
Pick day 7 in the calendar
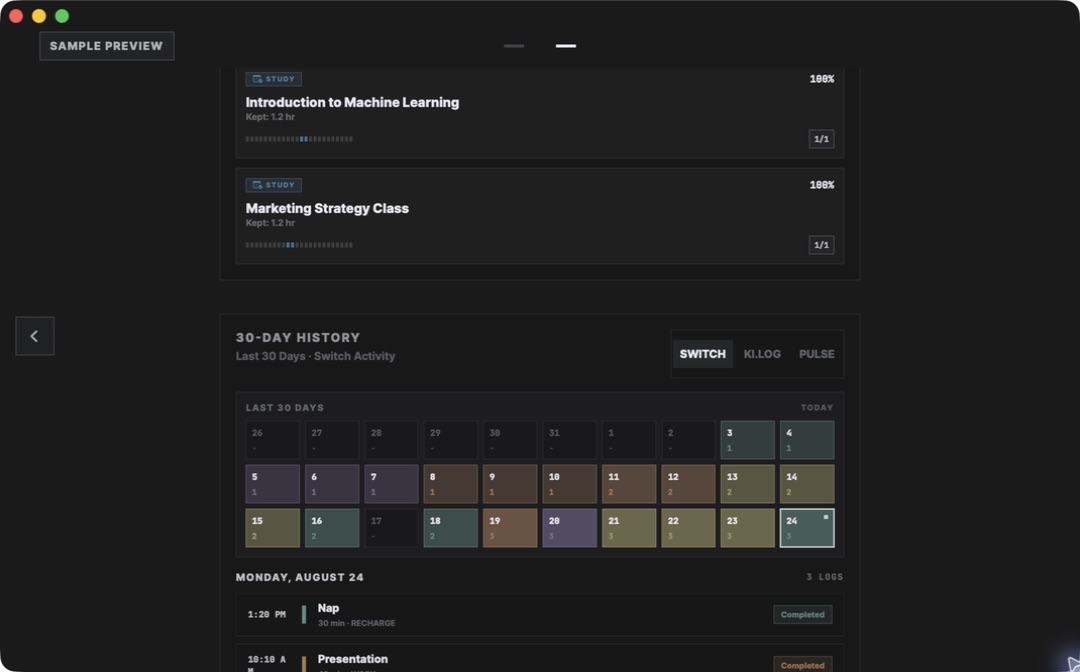[391, 484]
